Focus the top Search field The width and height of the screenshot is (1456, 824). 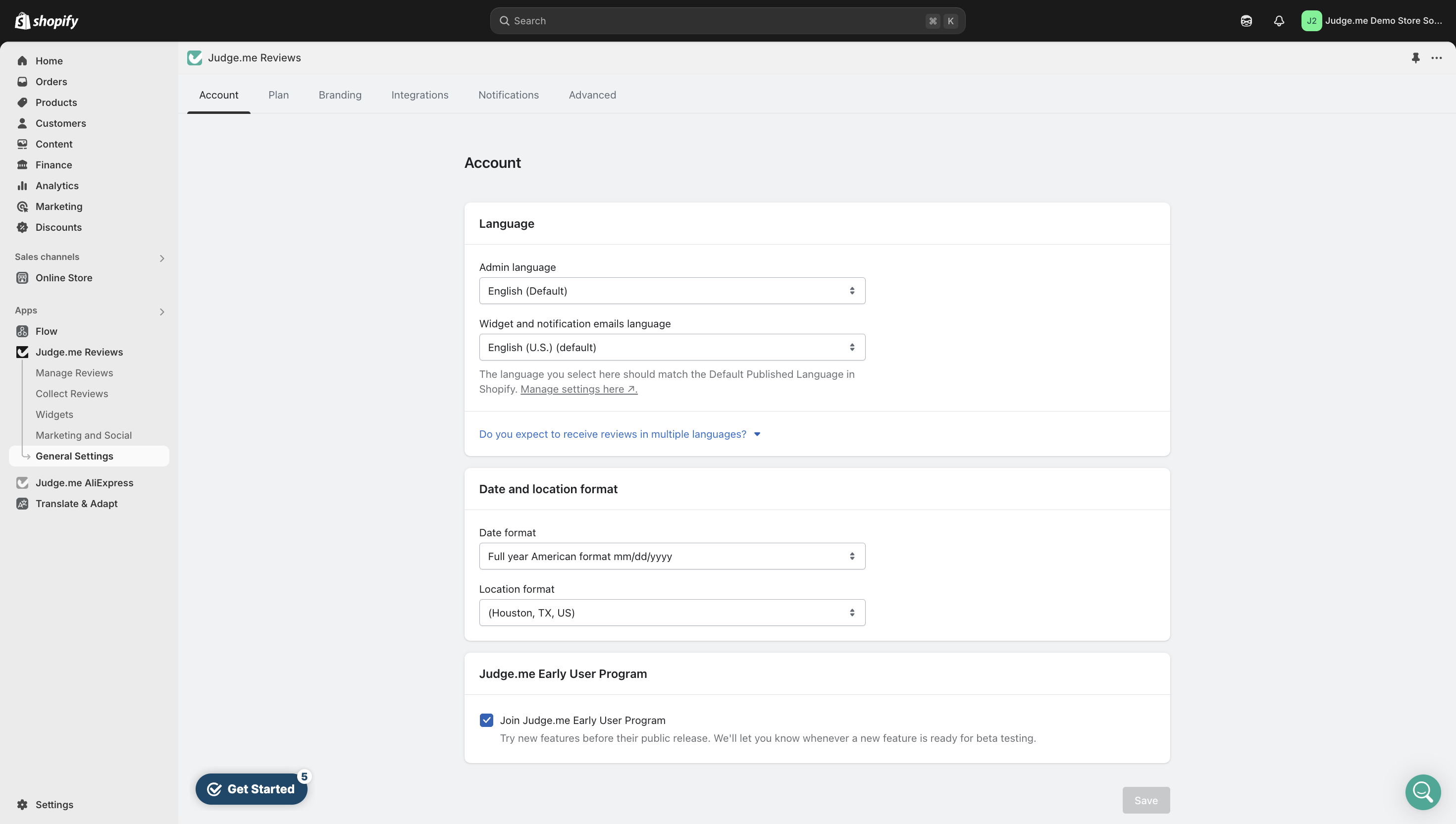[x=727, y=21]
